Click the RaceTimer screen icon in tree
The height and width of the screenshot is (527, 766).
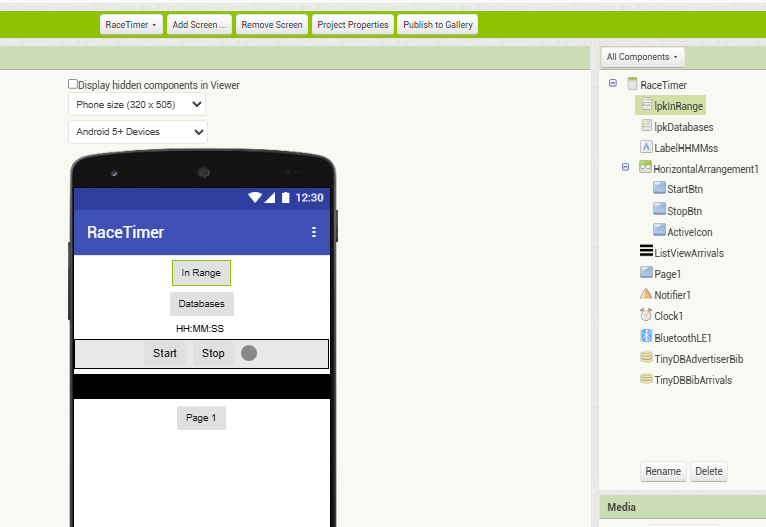pyautogui.click(x=633, y=84)
